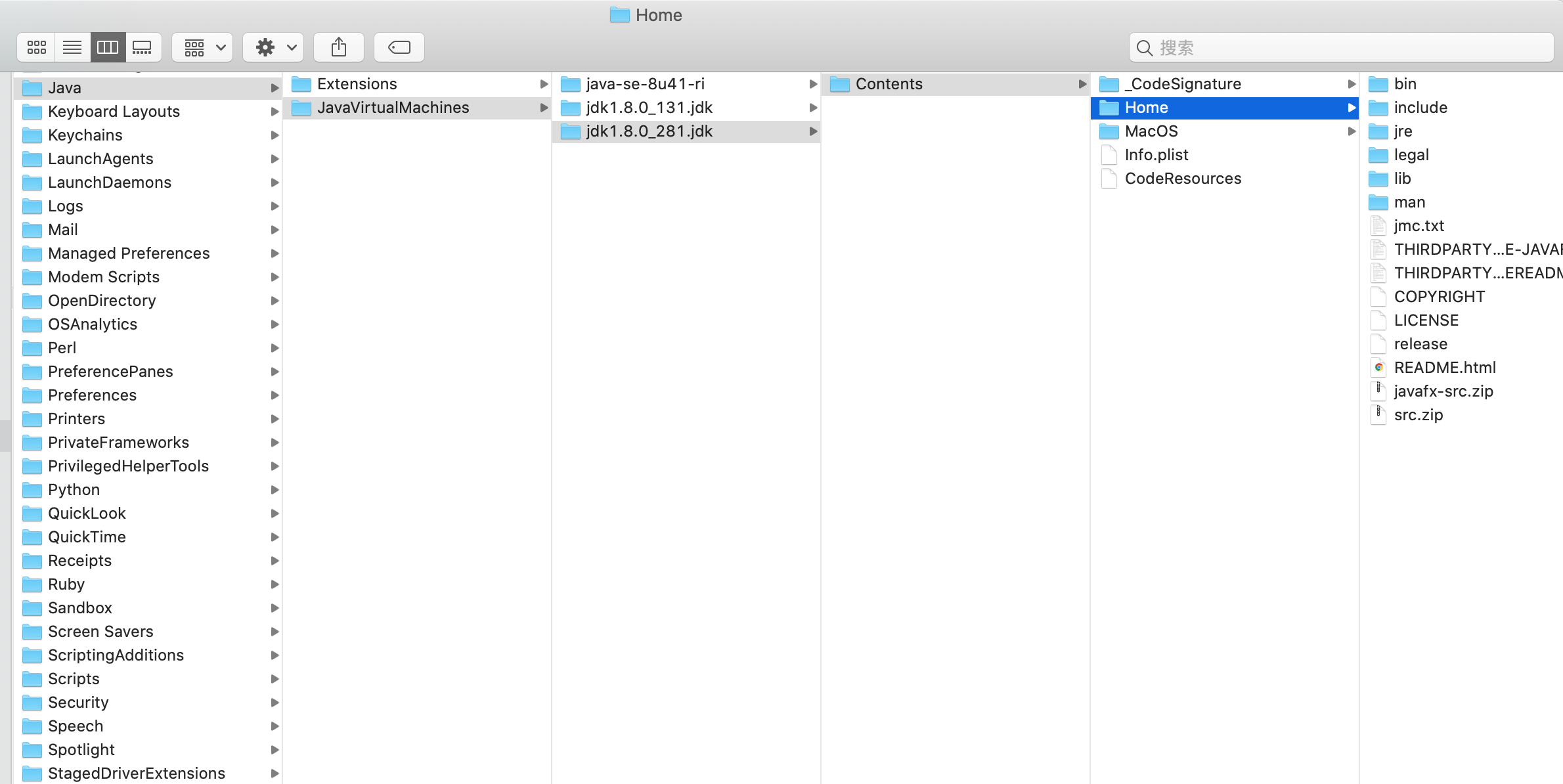Click the Edit Tags button
This screenshot has width=1563, height=784.
[x=399, y=47]
